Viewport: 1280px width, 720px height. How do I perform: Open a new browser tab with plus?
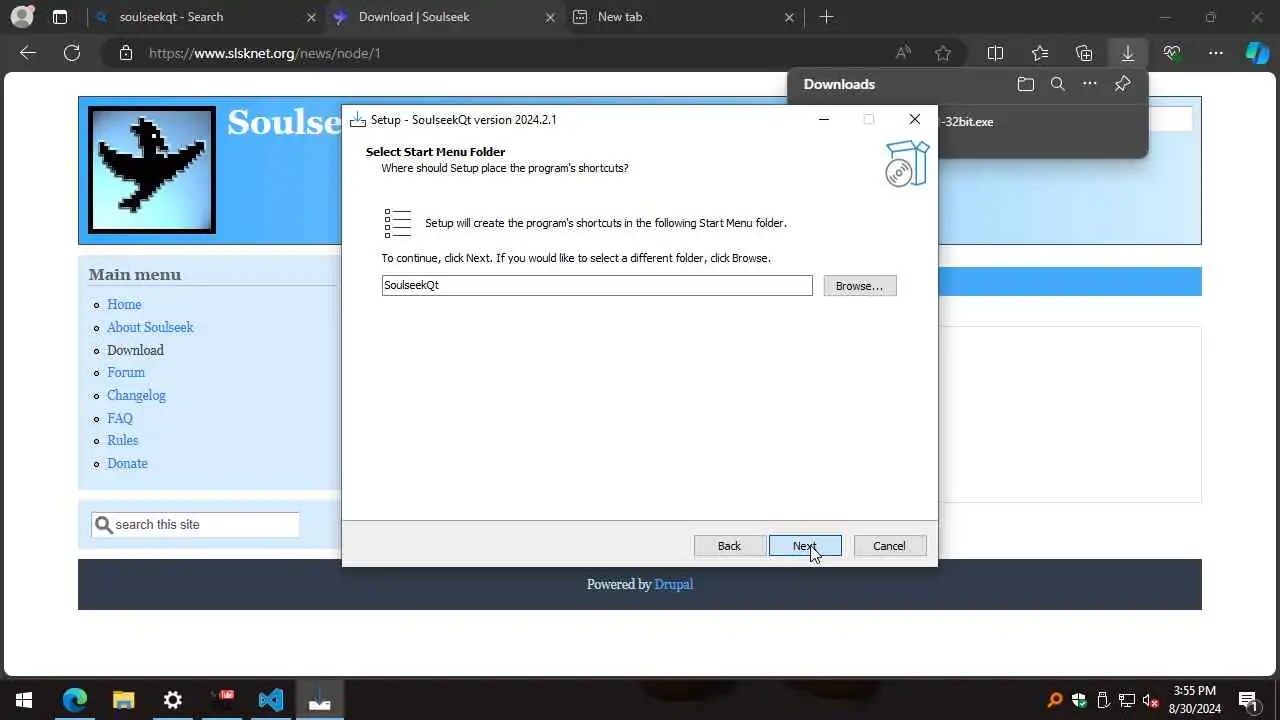click(826, 17)
